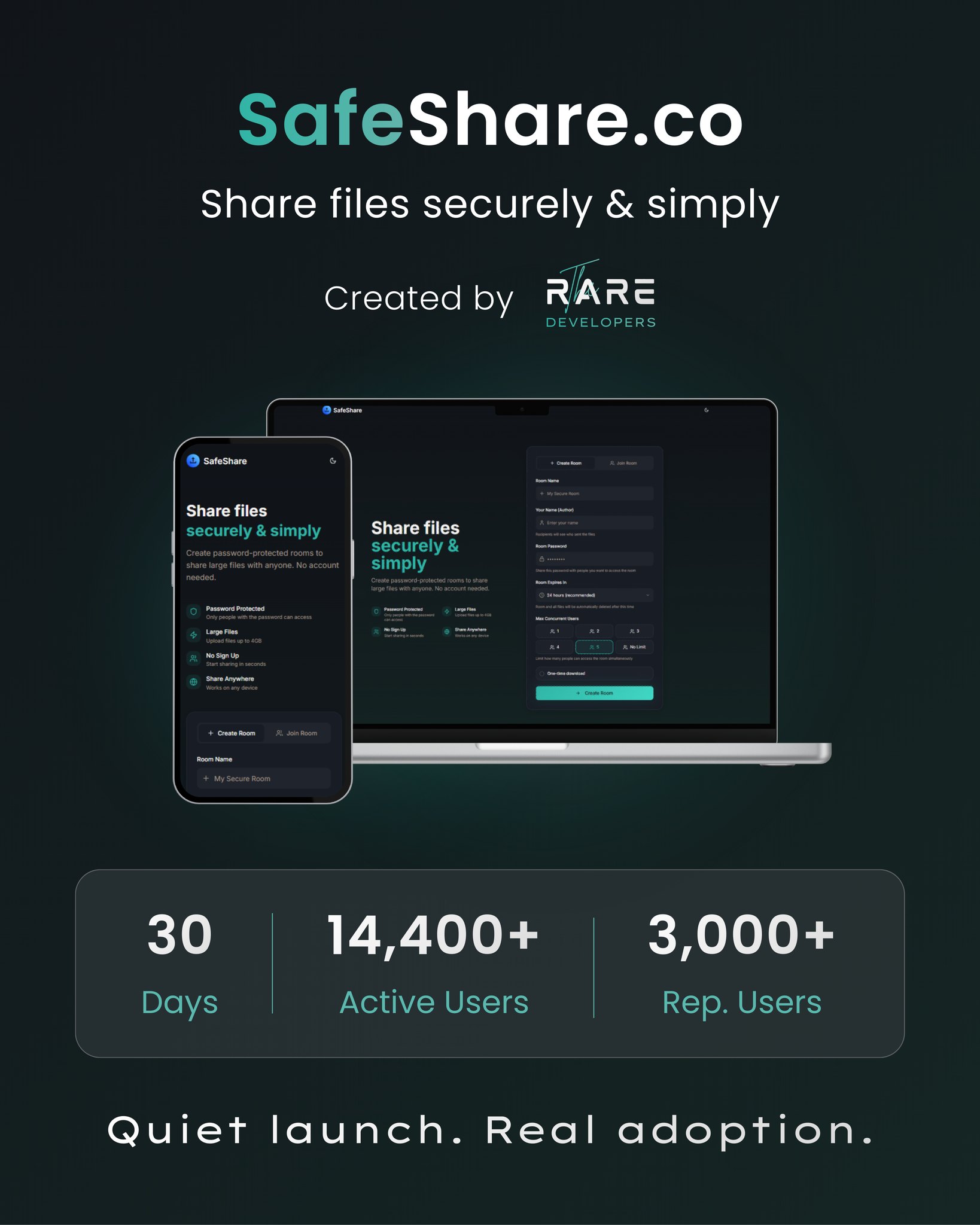Toggle dark mode with the phone's moon icon

[x=333, y=461]
